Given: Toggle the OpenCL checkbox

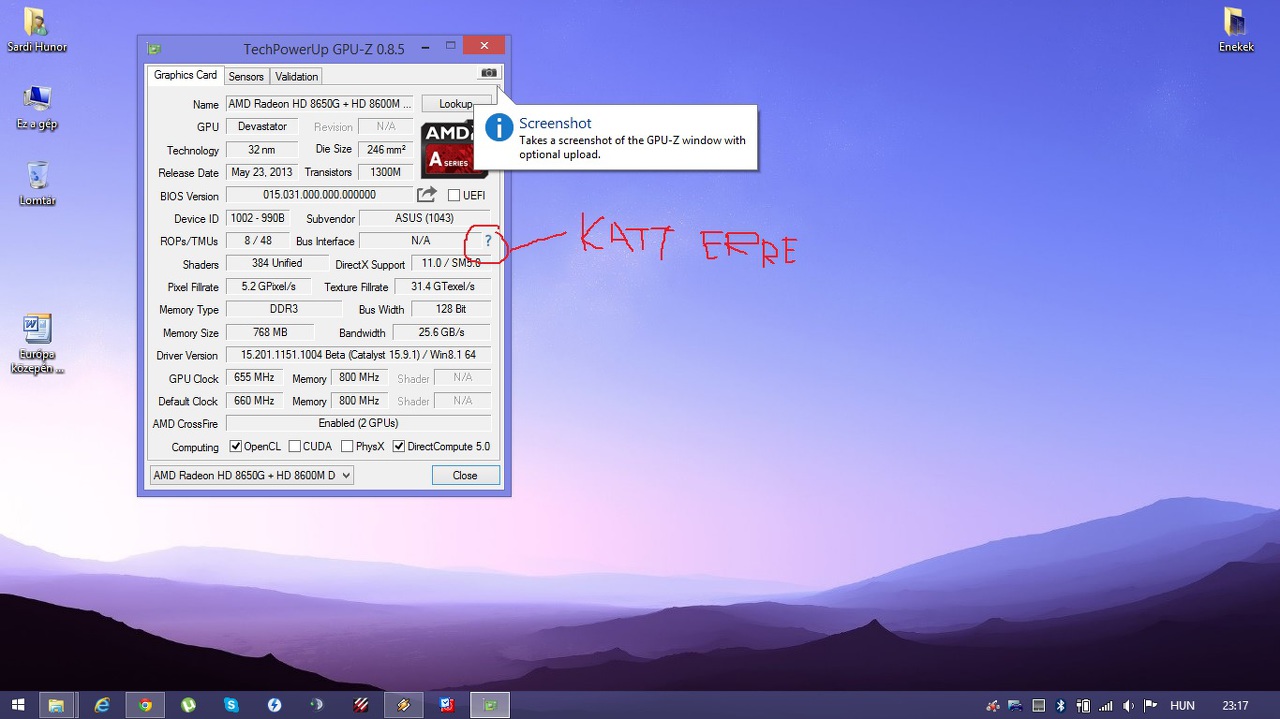Looking at the screenshot, I should point(236,446).
